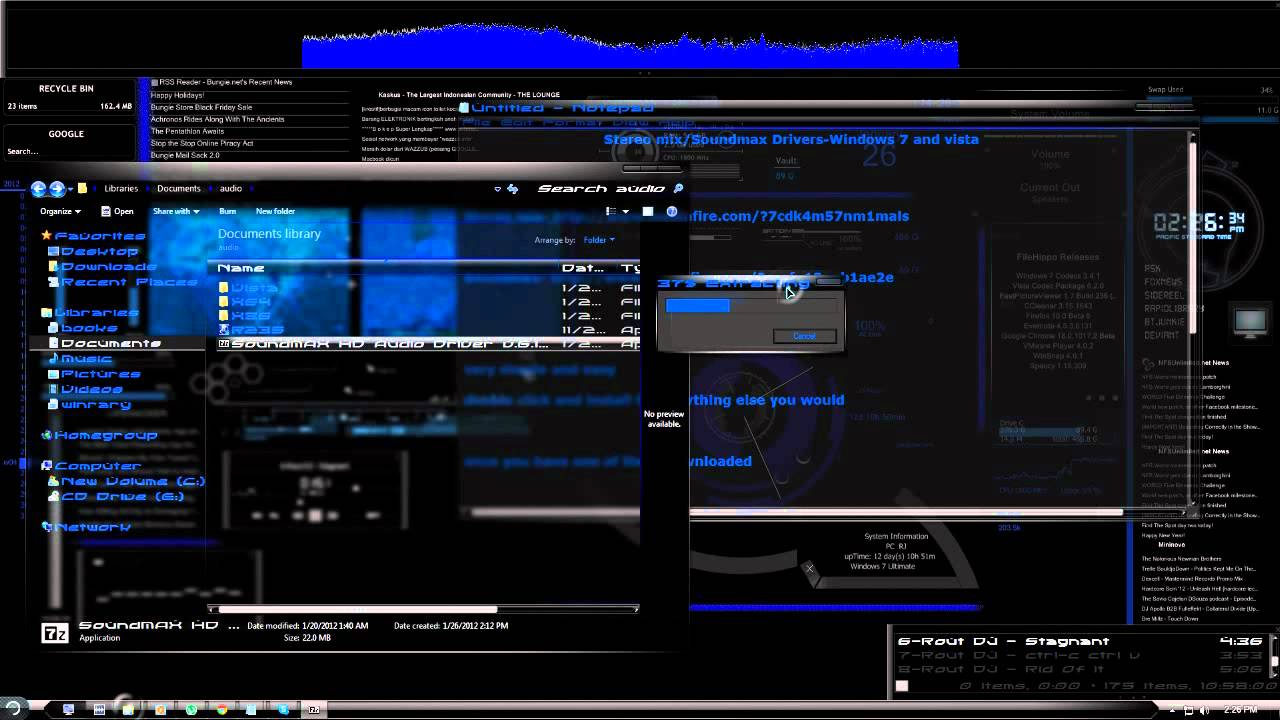Viewport: 1280px width, 720px height.
Task: Open 'Bungie Store Black Friday Sale' feed item
Action: [x=201, y=107]
